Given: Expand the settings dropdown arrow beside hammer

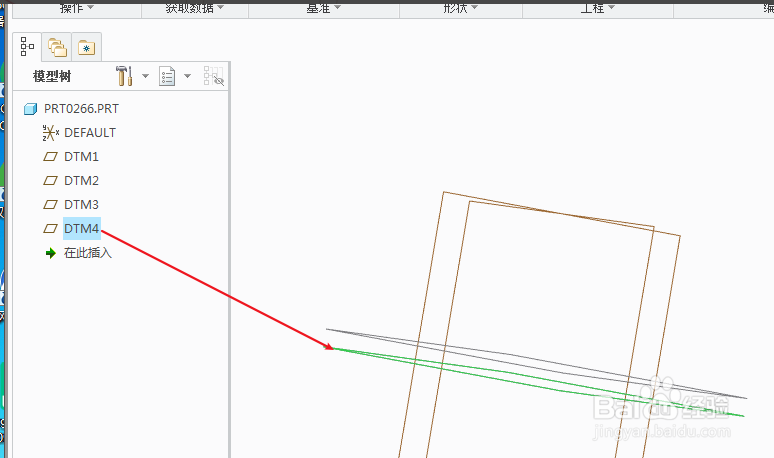Looking at the screenshot, I should pos(145,76).
